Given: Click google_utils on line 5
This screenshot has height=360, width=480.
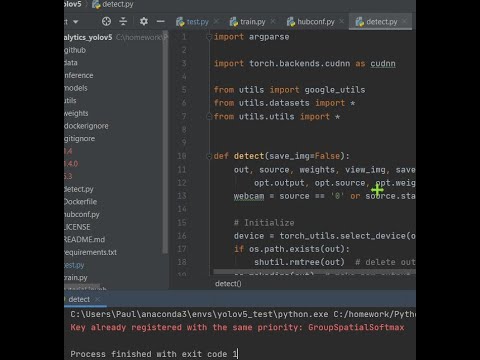Looking at the screenshot, I should click(x=335, y=90).
